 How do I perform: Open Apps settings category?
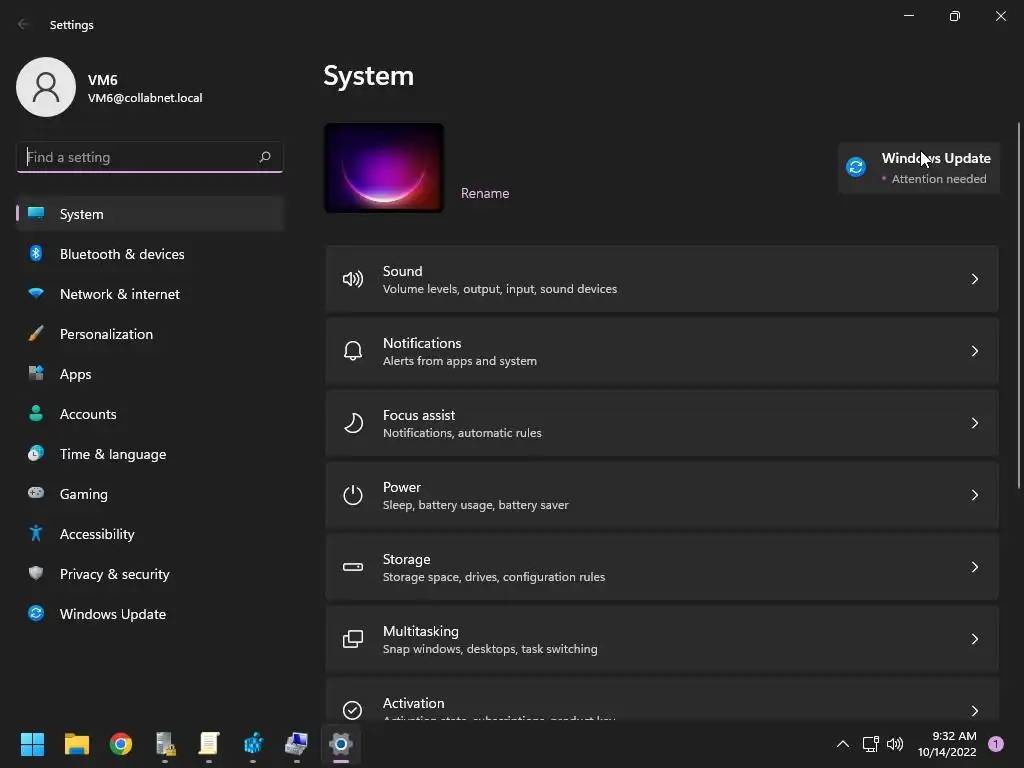coord(150,374)
